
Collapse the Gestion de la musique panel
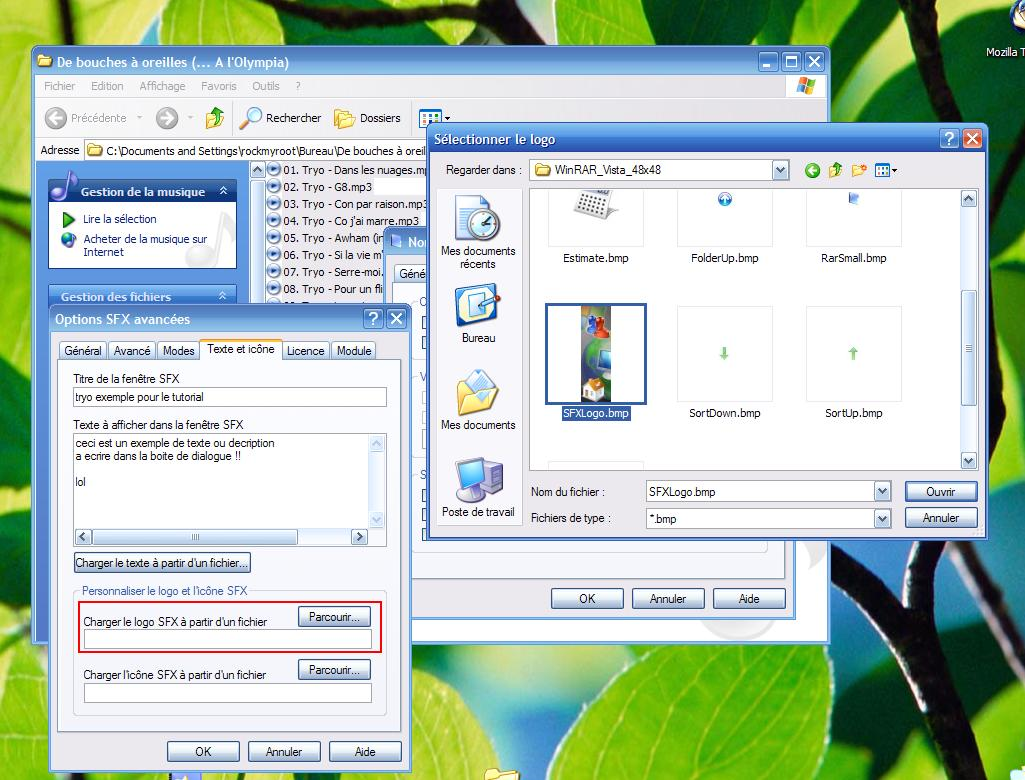(x=223, y=191)
